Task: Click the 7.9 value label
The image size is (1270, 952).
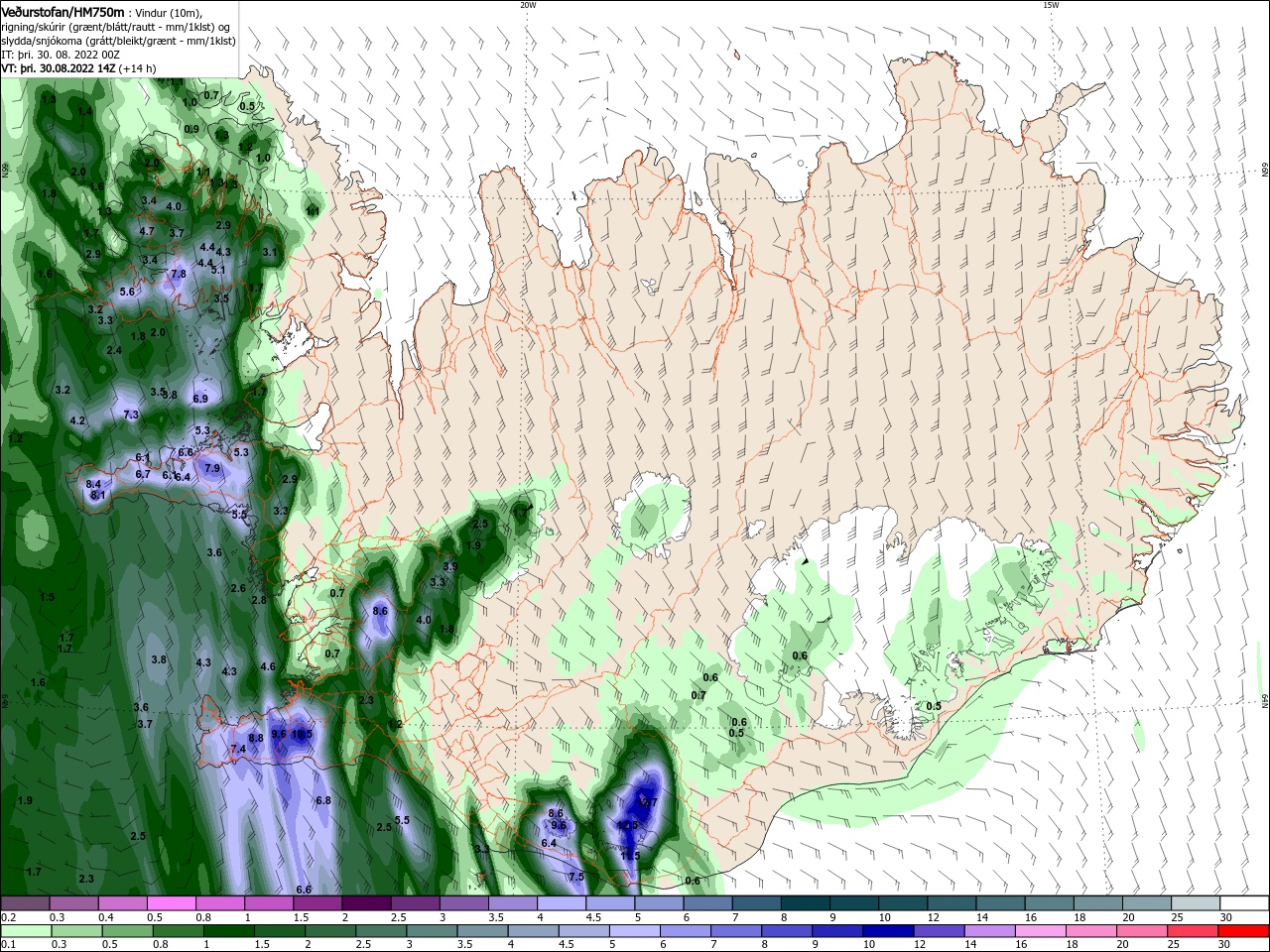Action: [212, 468]
